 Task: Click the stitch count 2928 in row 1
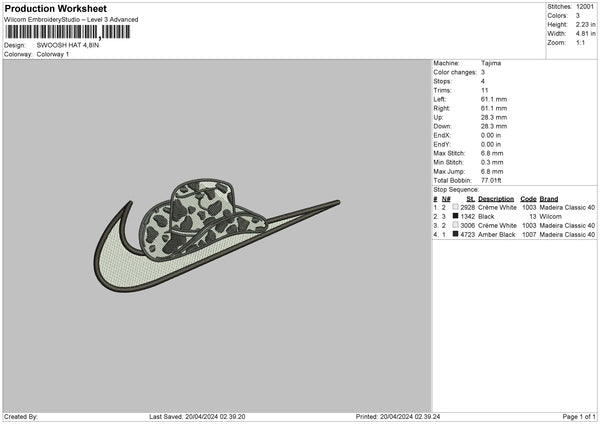468,207
